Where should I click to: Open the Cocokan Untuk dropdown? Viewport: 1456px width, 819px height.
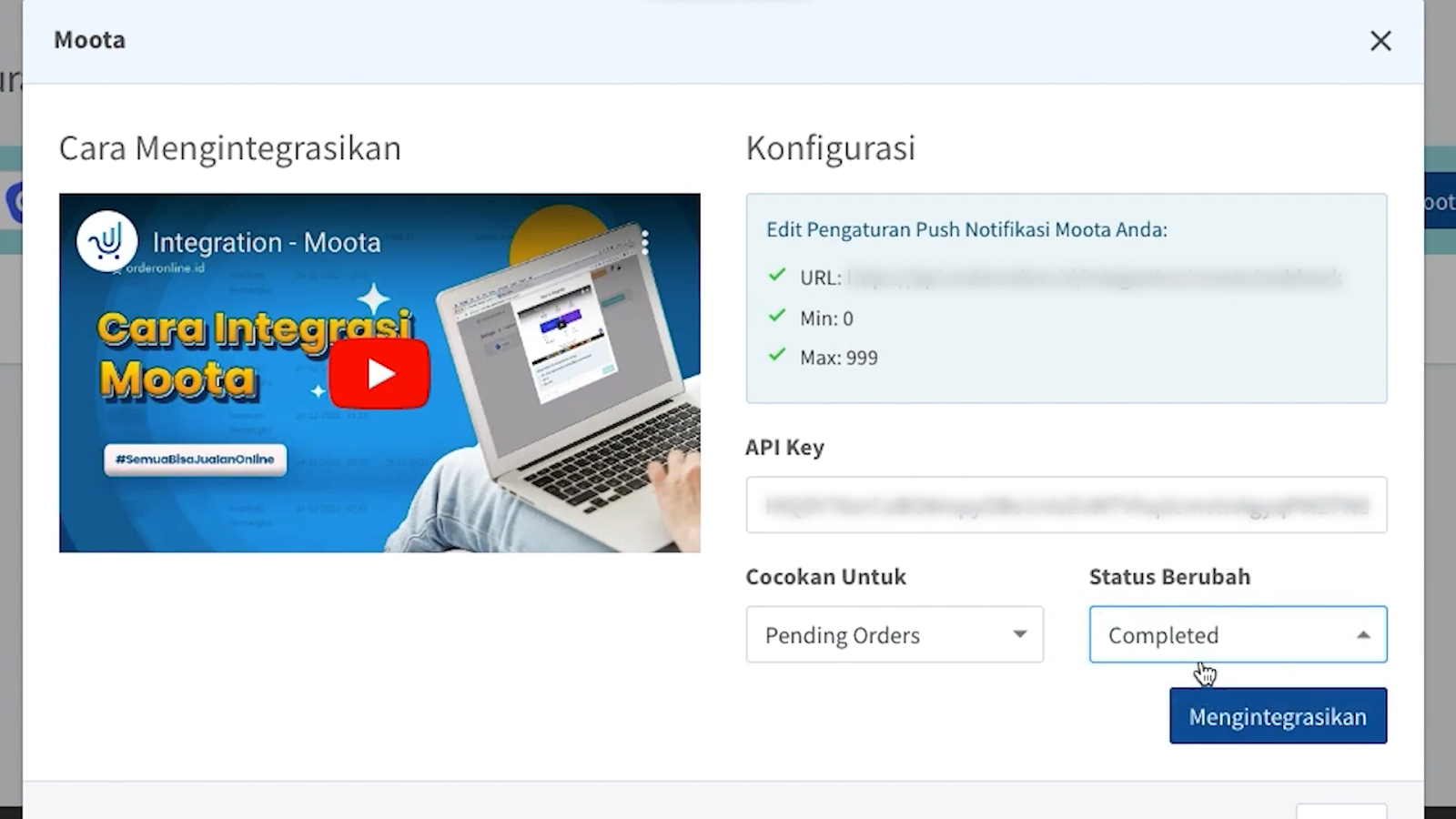point(895,634)
